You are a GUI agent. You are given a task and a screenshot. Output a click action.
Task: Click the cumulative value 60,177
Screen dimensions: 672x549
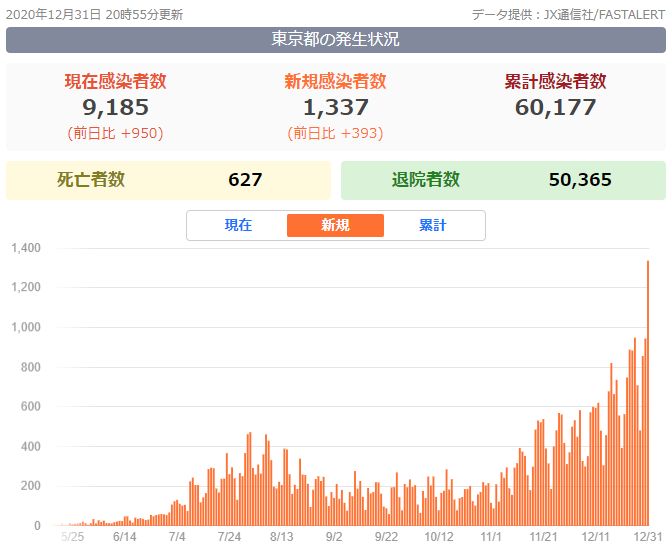click(x=555, y=107)
